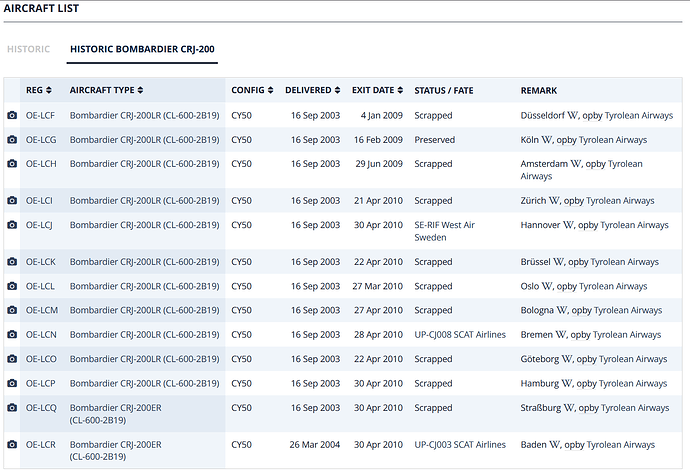Click registration OE-LCN

(41, 334)
